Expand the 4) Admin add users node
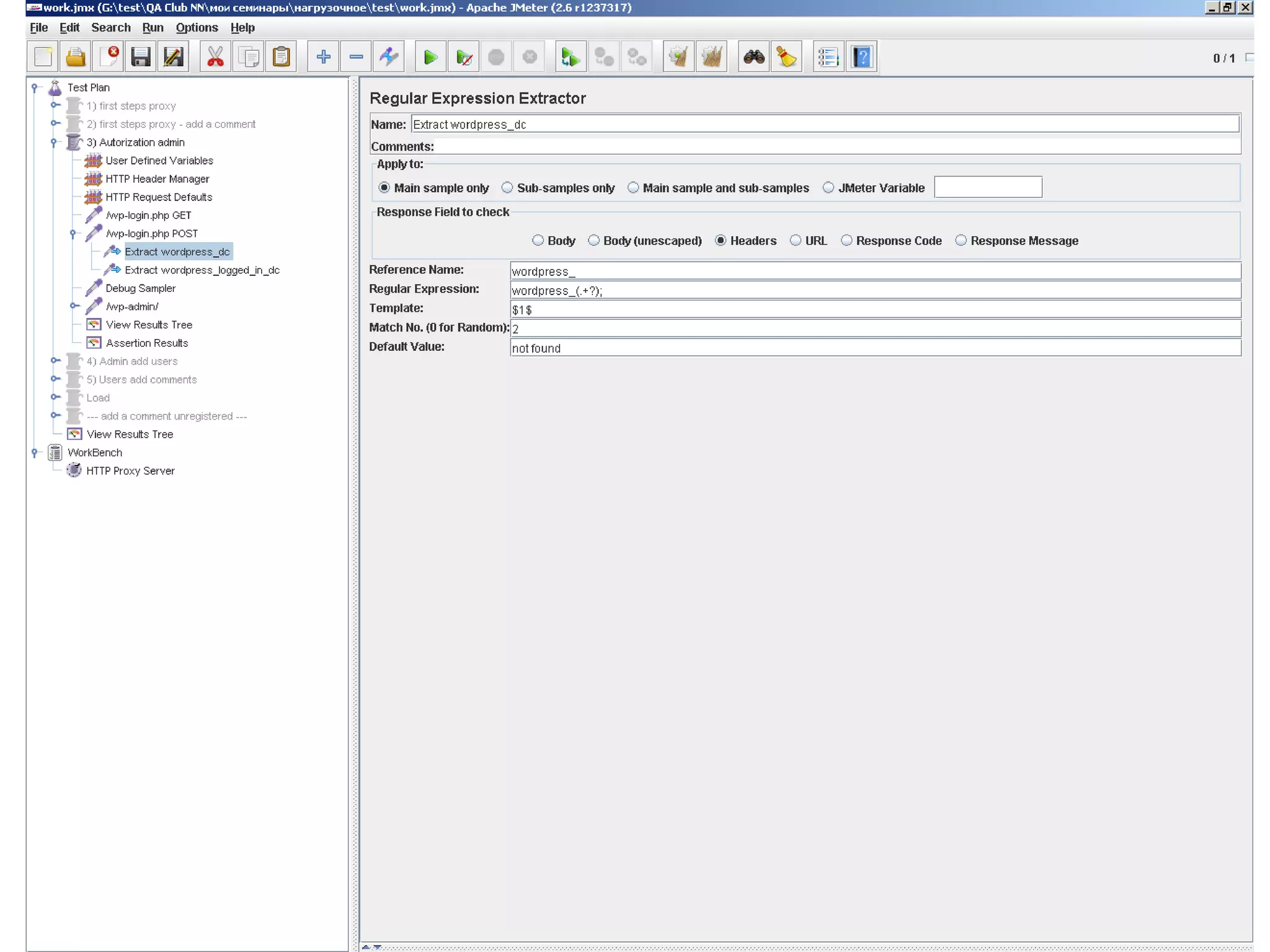Image resolution: width=1270 pixels, height=952 pixels. pos(55,361)
